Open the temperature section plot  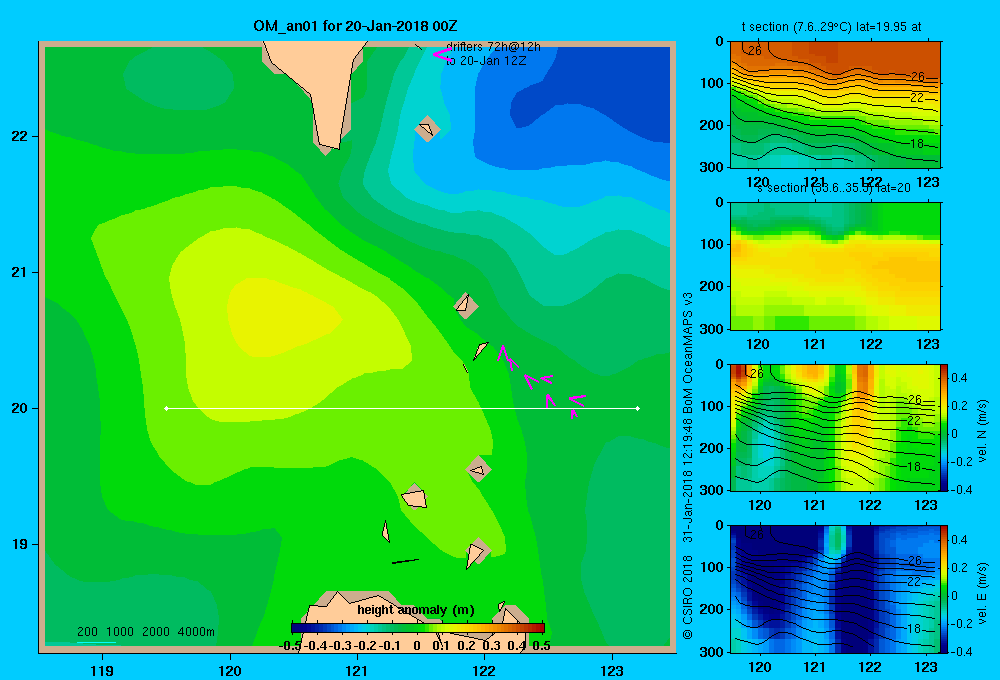click(x=835, y=105)
